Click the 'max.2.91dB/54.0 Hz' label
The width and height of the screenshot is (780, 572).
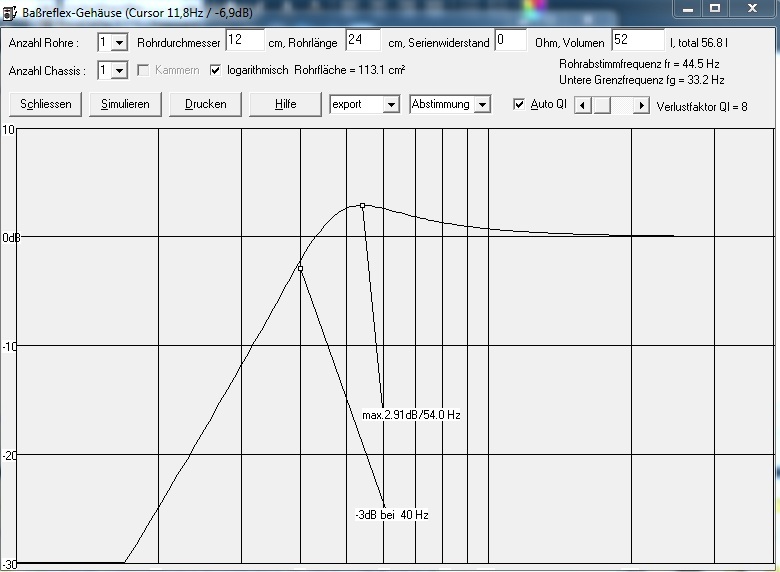(x=411, y=415)
